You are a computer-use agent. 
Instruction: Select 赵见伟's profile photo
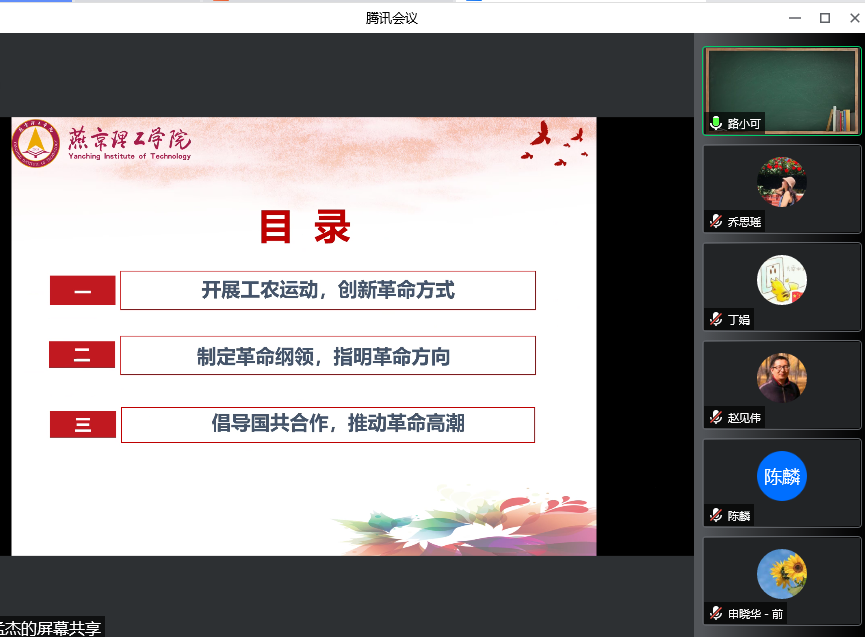click(x=781, y=378)
